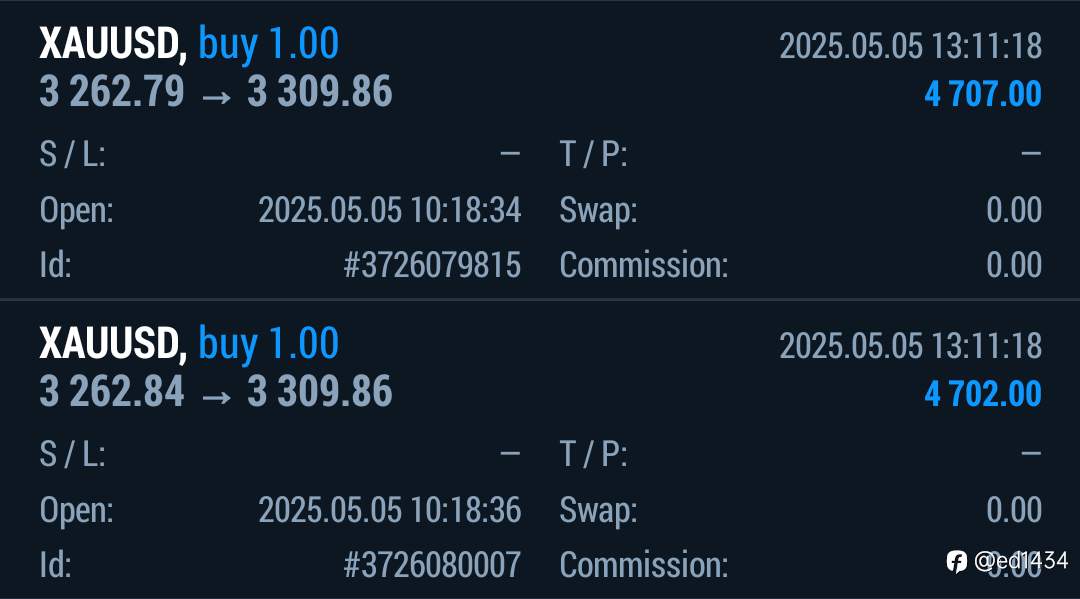
Task: Click the Facebook icon in the watermark
Action: 957,562
